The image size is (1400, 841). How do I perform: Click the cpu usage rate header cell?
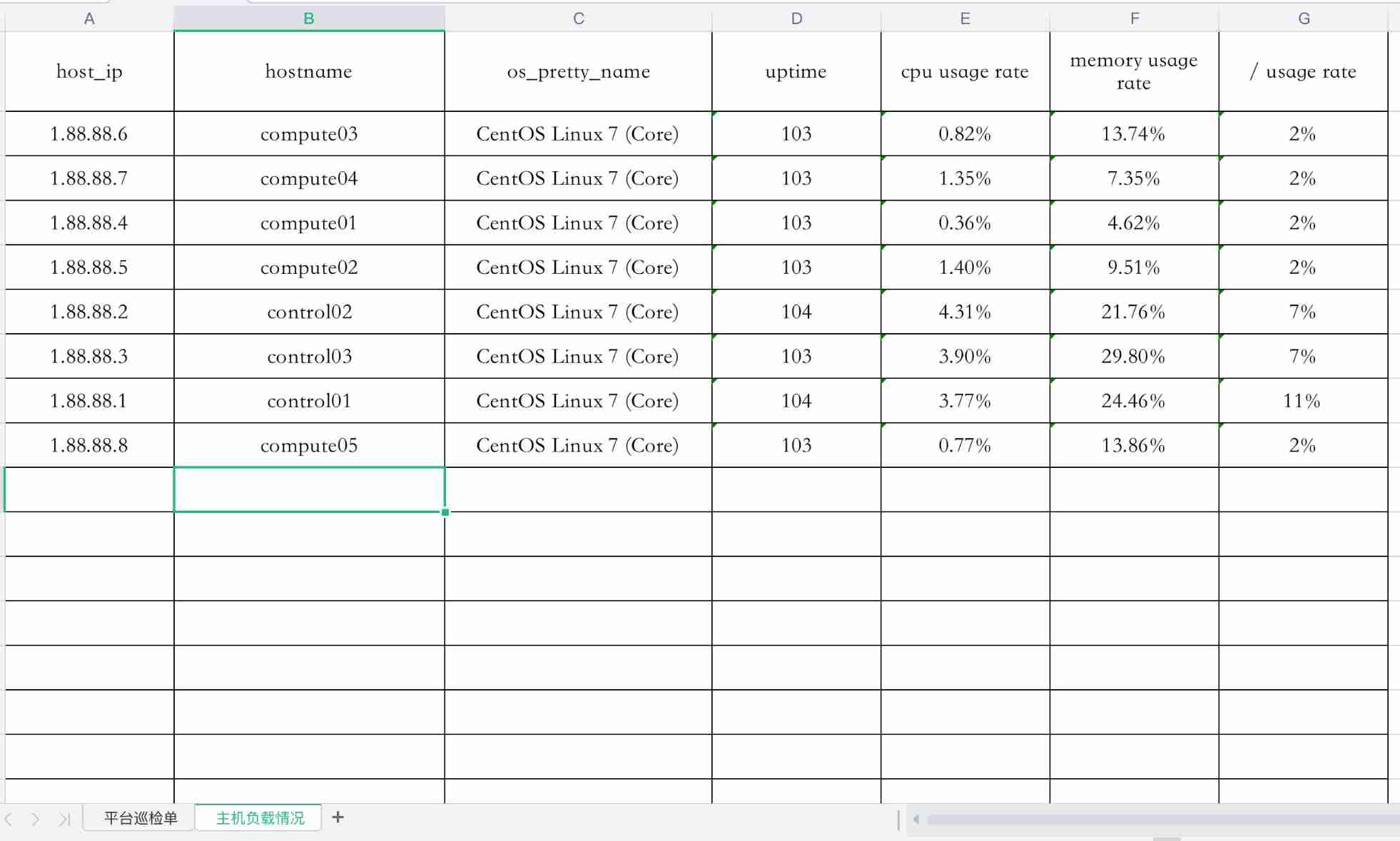point(964,71)
